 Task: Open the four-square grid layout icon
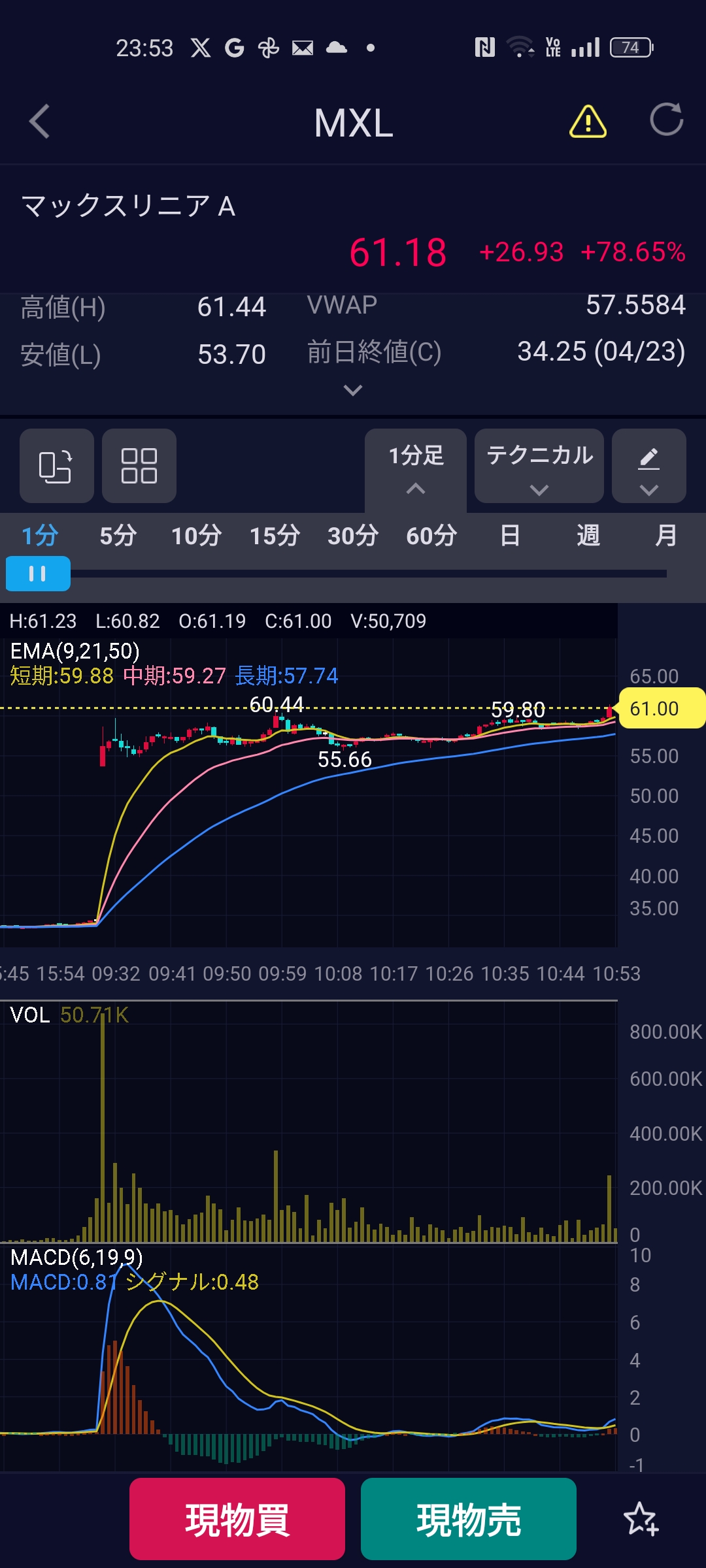(139, 466)
